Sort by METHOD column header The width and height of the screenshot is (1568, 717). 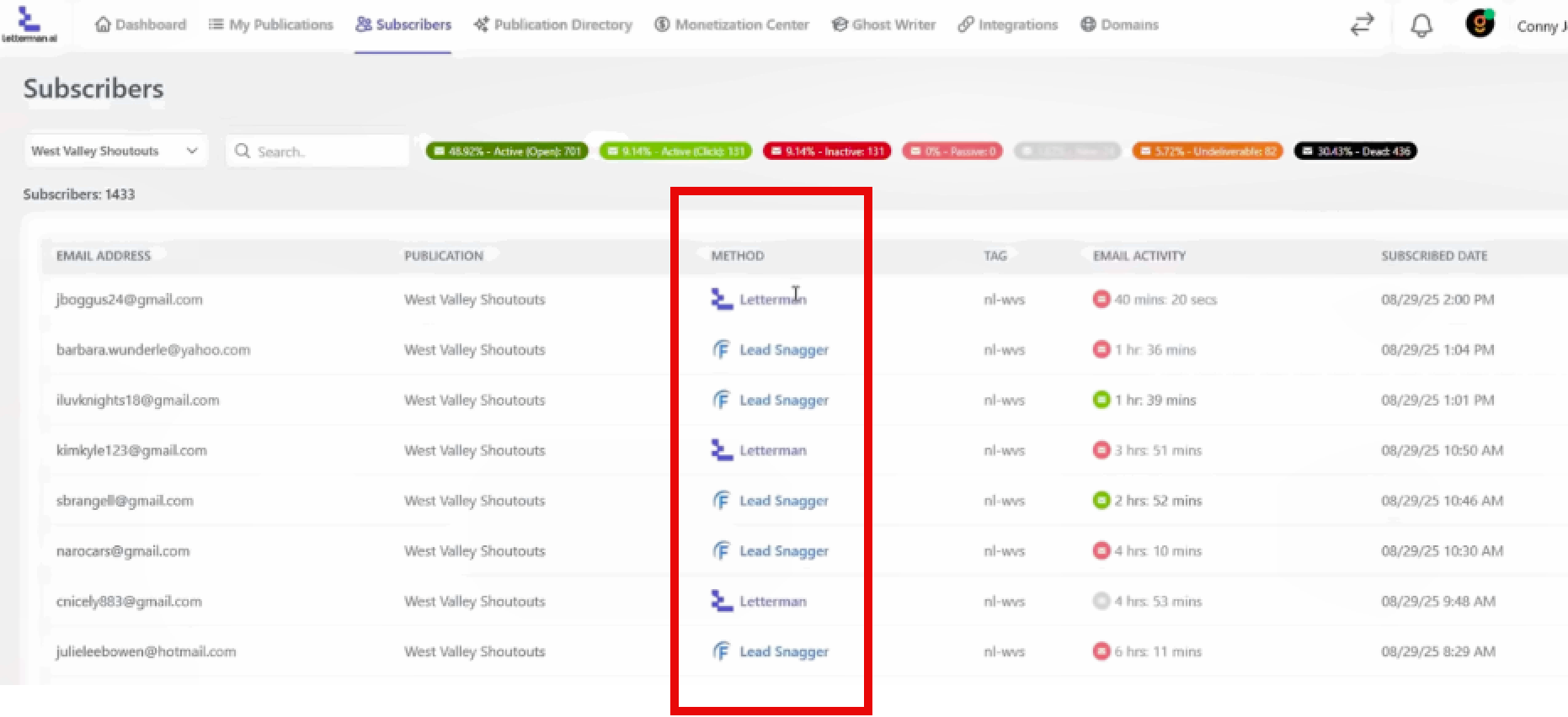[x=738, y=256]
